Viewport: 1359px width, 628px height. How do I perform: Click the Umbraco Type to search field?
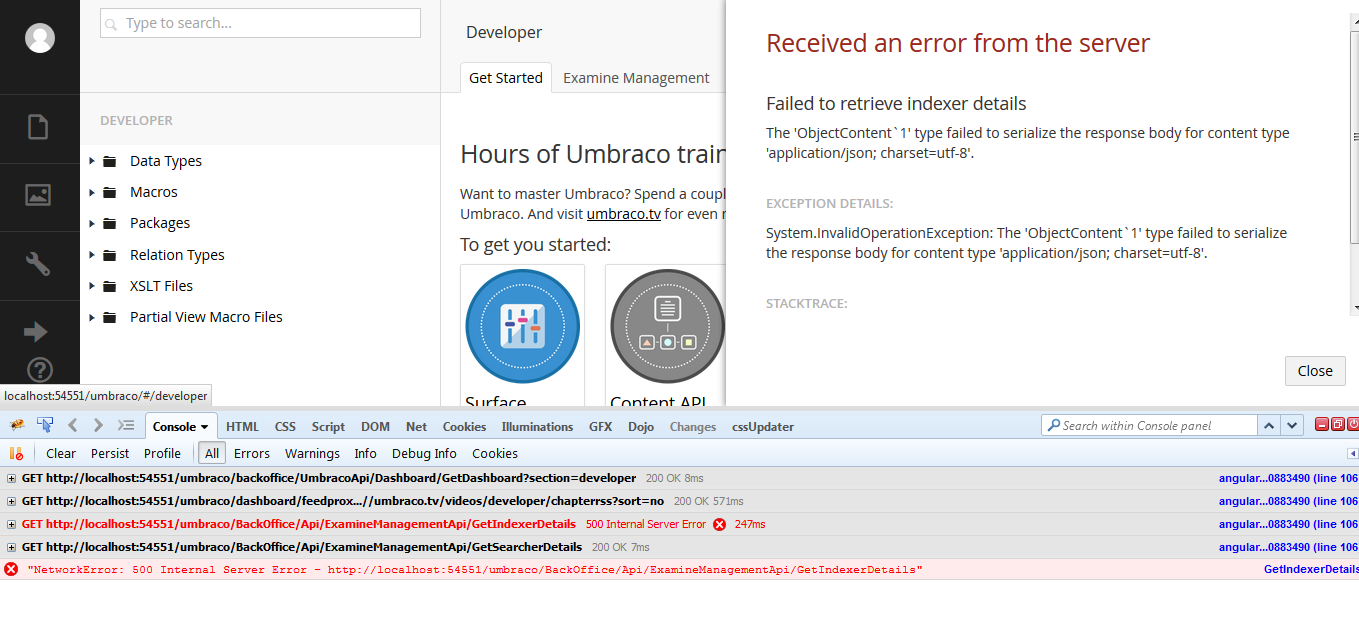click(260, 23)
